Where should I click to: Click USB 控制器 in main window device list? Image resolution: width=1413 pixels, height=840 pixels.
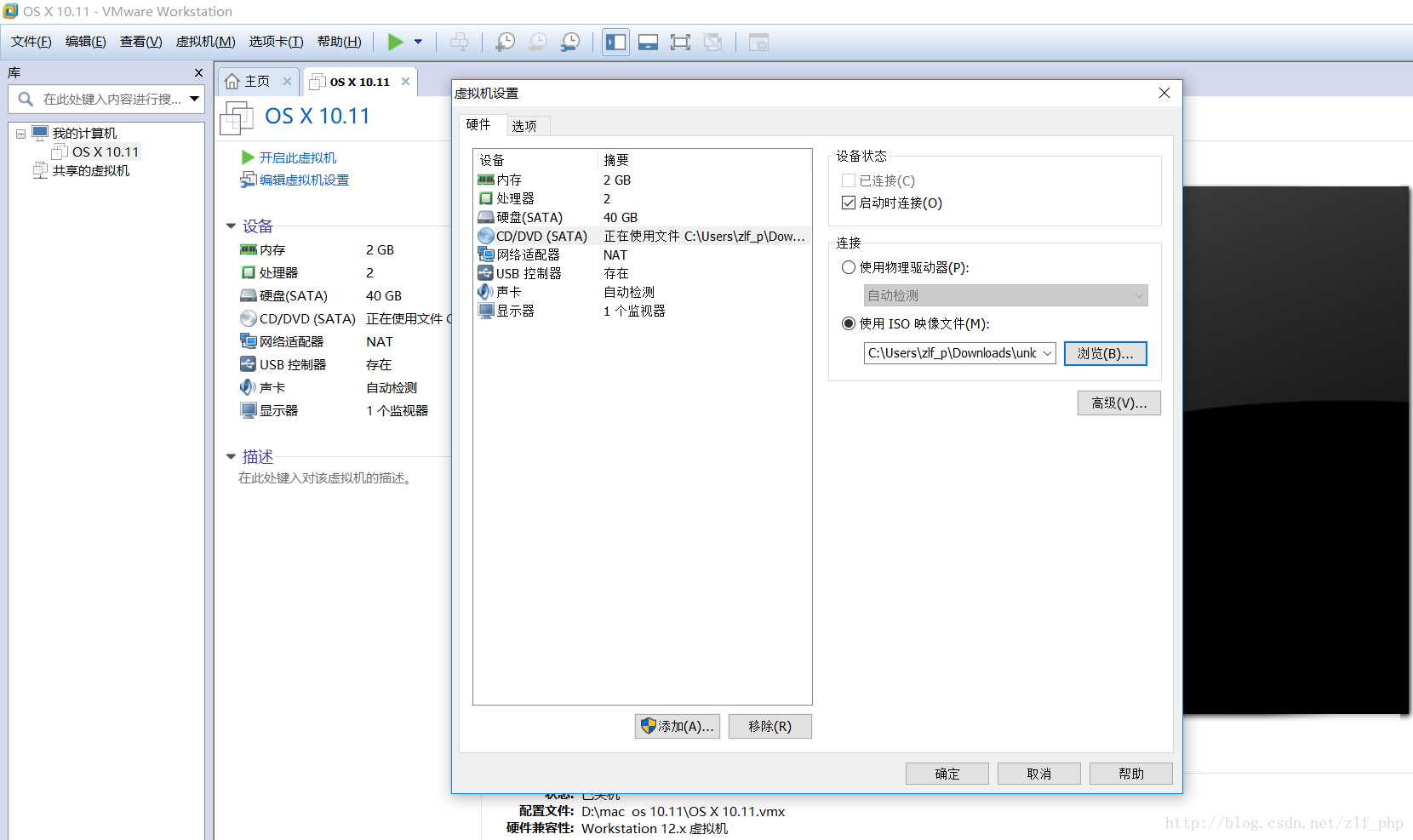293,364
